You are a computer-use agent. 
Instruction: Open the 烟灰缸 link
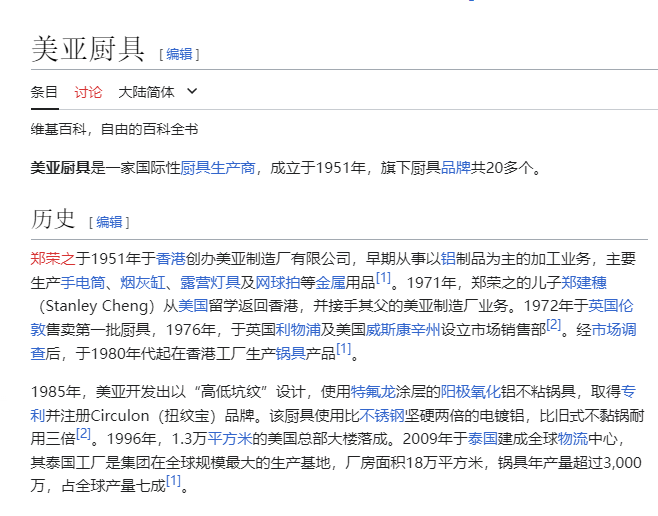click(143, 282)
